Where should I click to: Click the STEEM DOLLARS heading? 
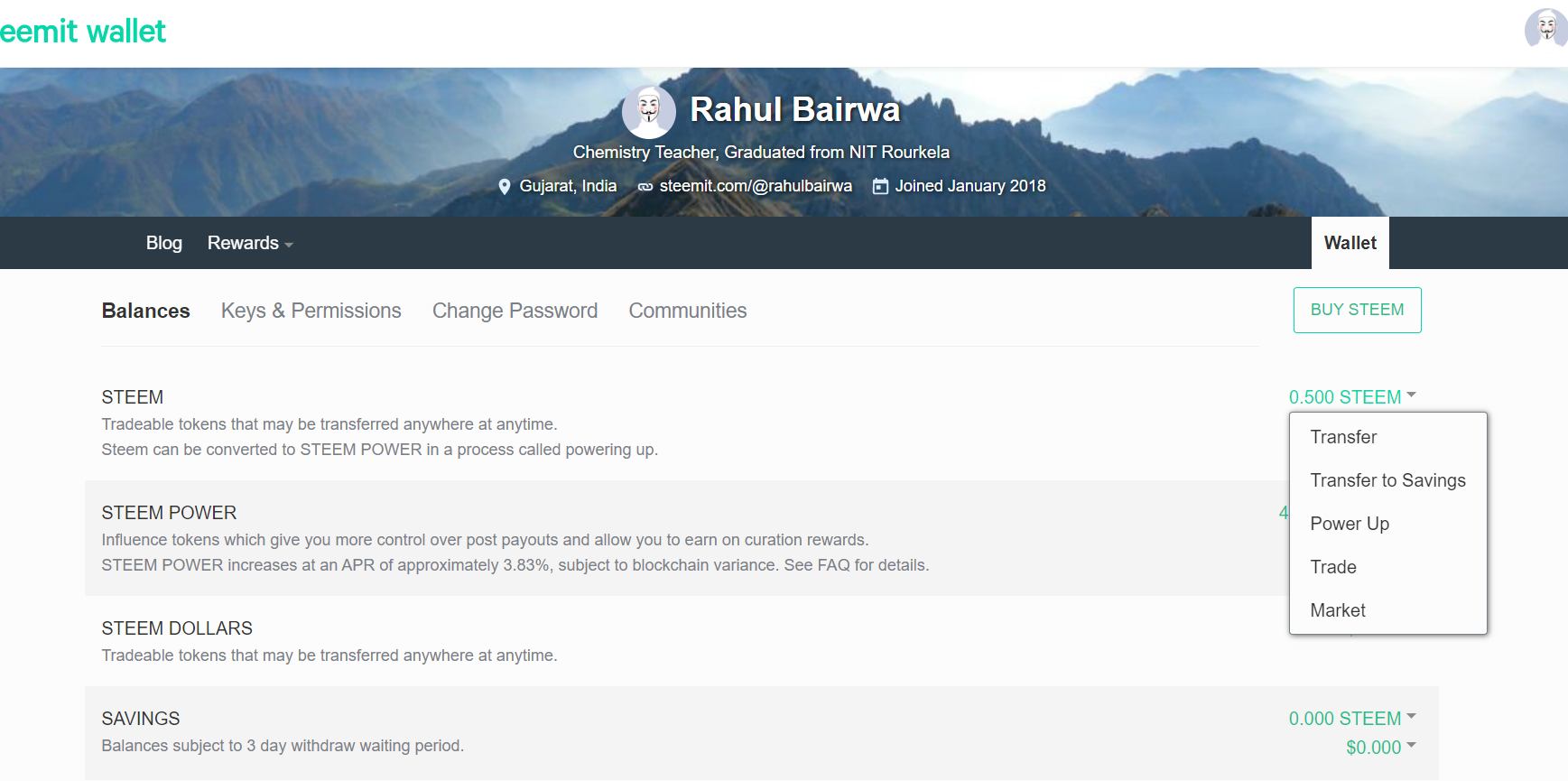(177, 628)
